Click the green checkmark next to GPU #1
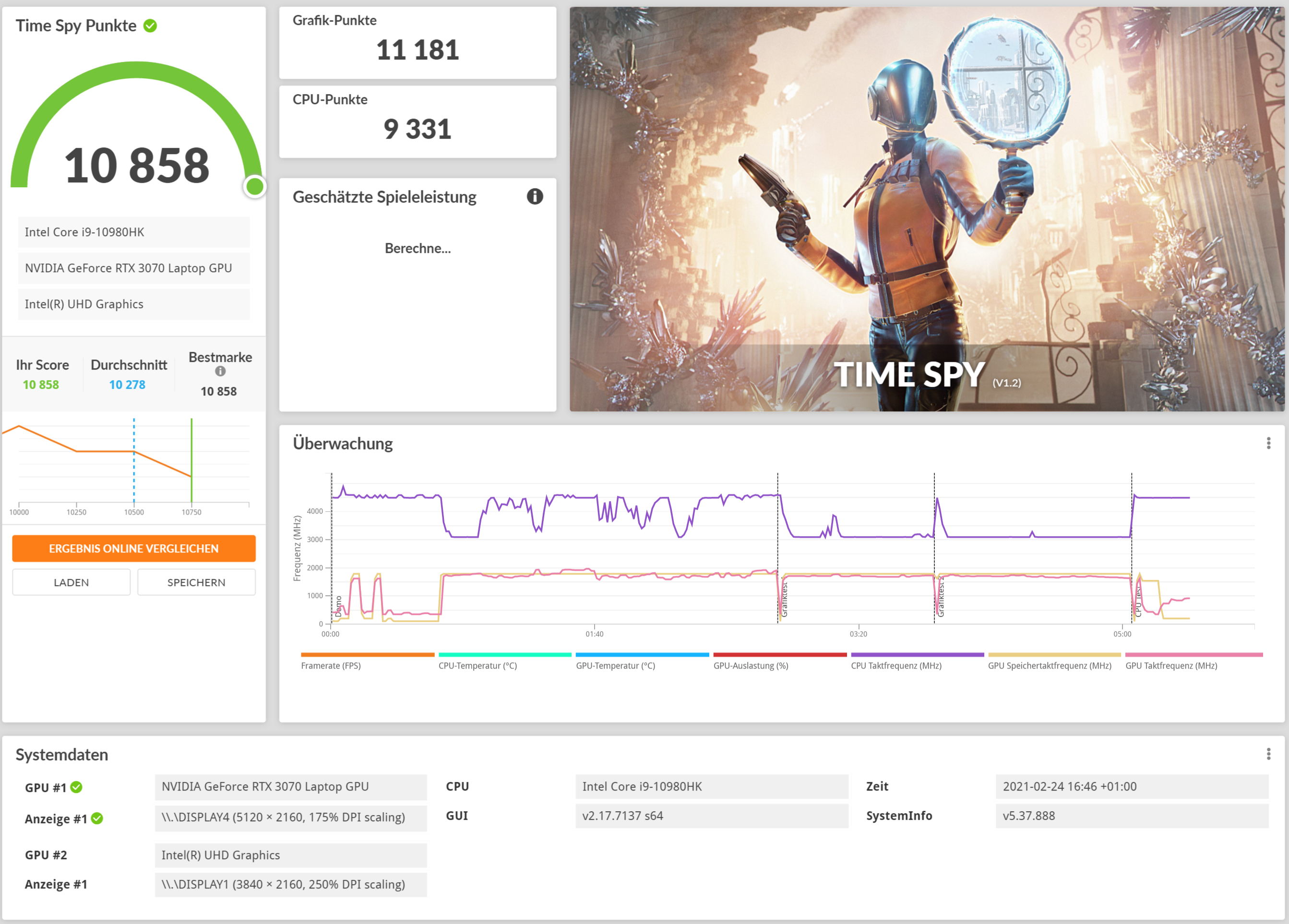 pos(77,787)
